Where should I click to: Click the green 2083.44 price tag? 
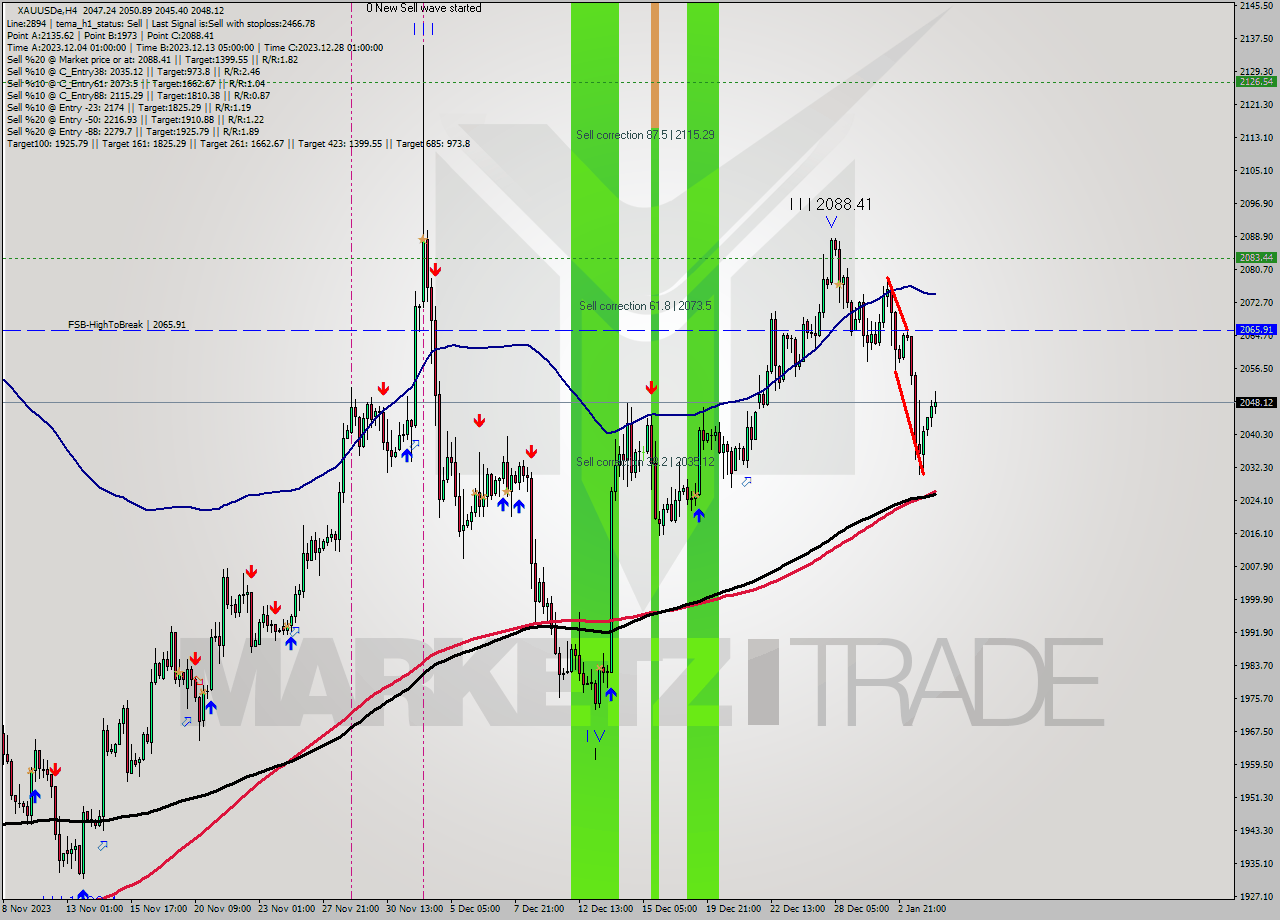click(1256, 258)
